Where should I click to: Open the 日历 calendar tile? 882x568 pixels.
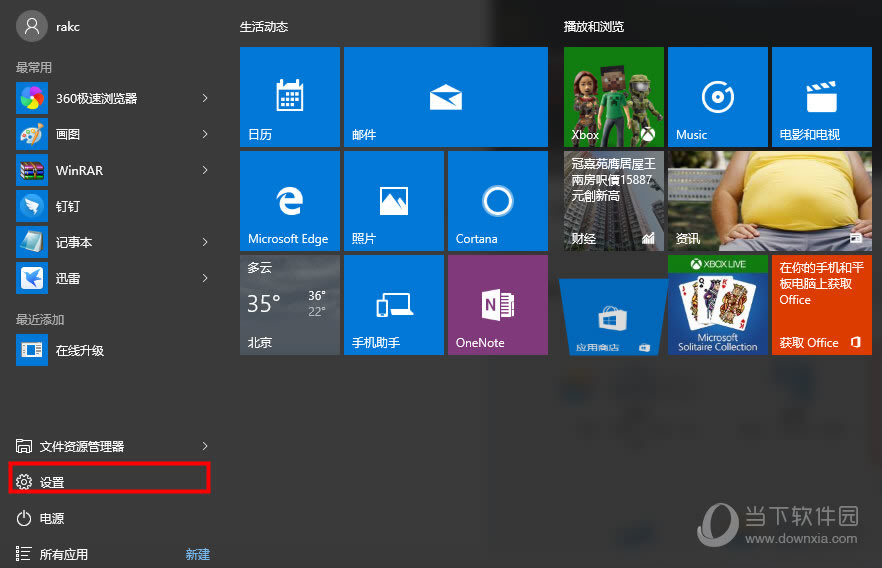(290, 97)
